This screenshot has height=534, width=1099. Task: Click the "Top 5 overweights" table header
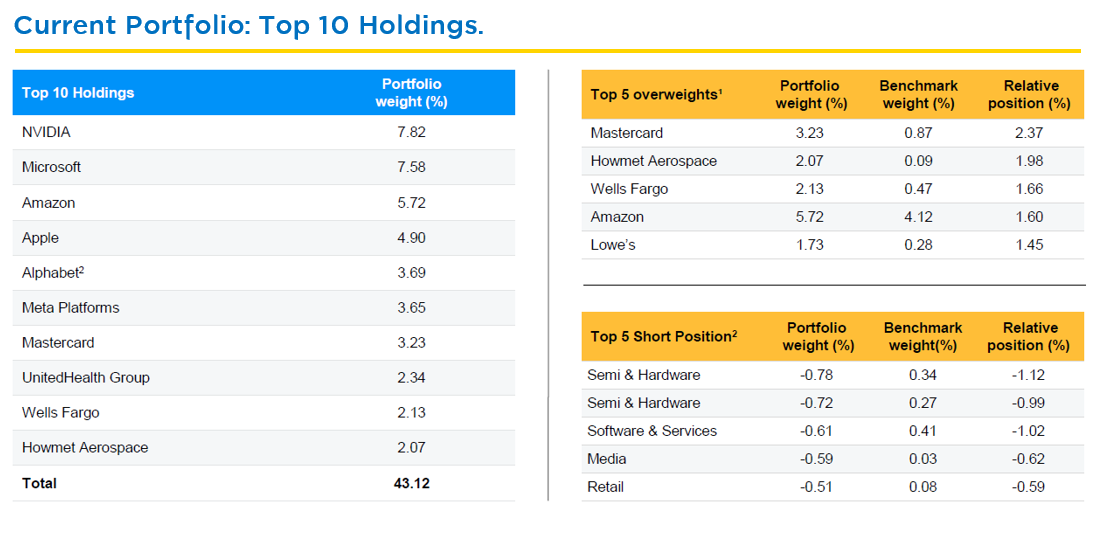coord(655,94)
